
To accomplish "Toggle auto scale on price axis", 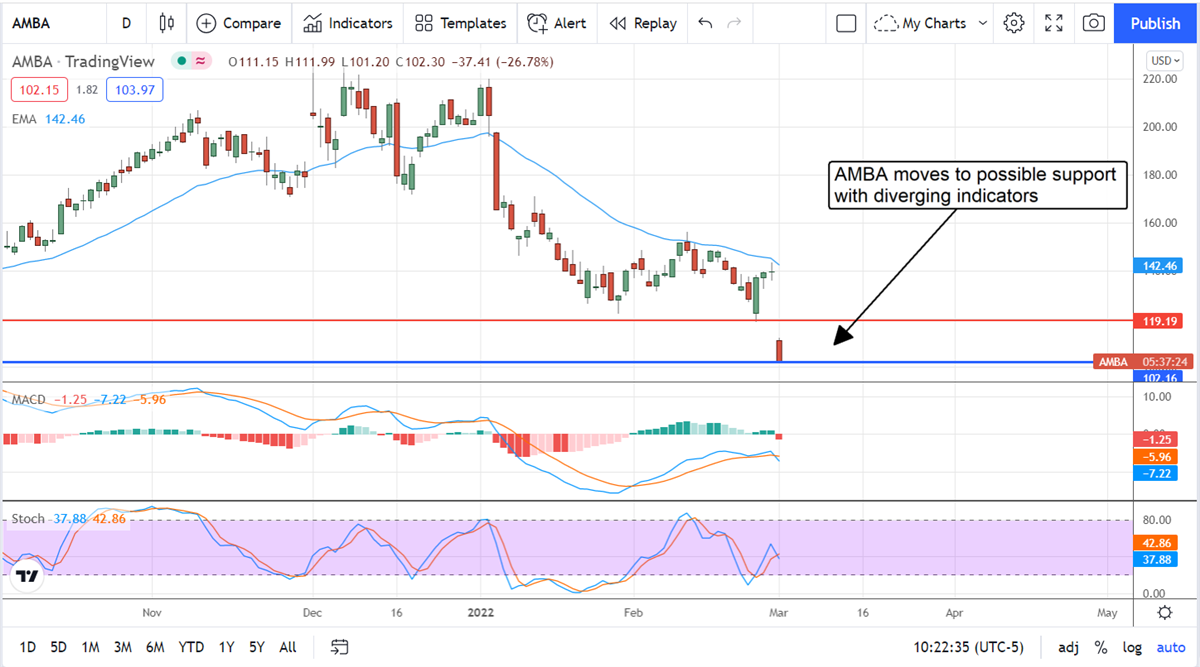I will 1170,647.
